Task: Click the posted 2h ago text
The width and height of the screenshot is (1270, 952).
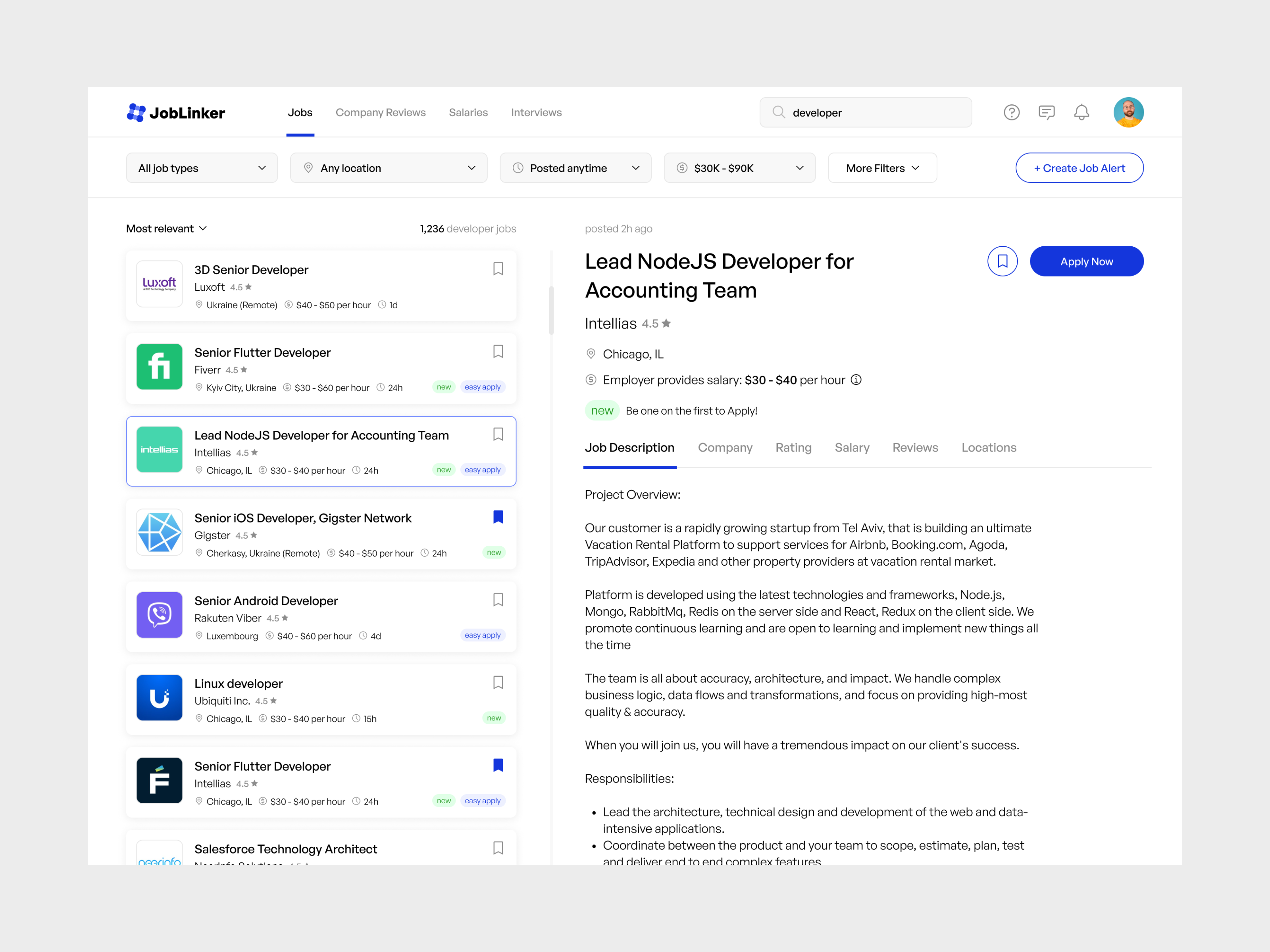Action: coord(618,228)
